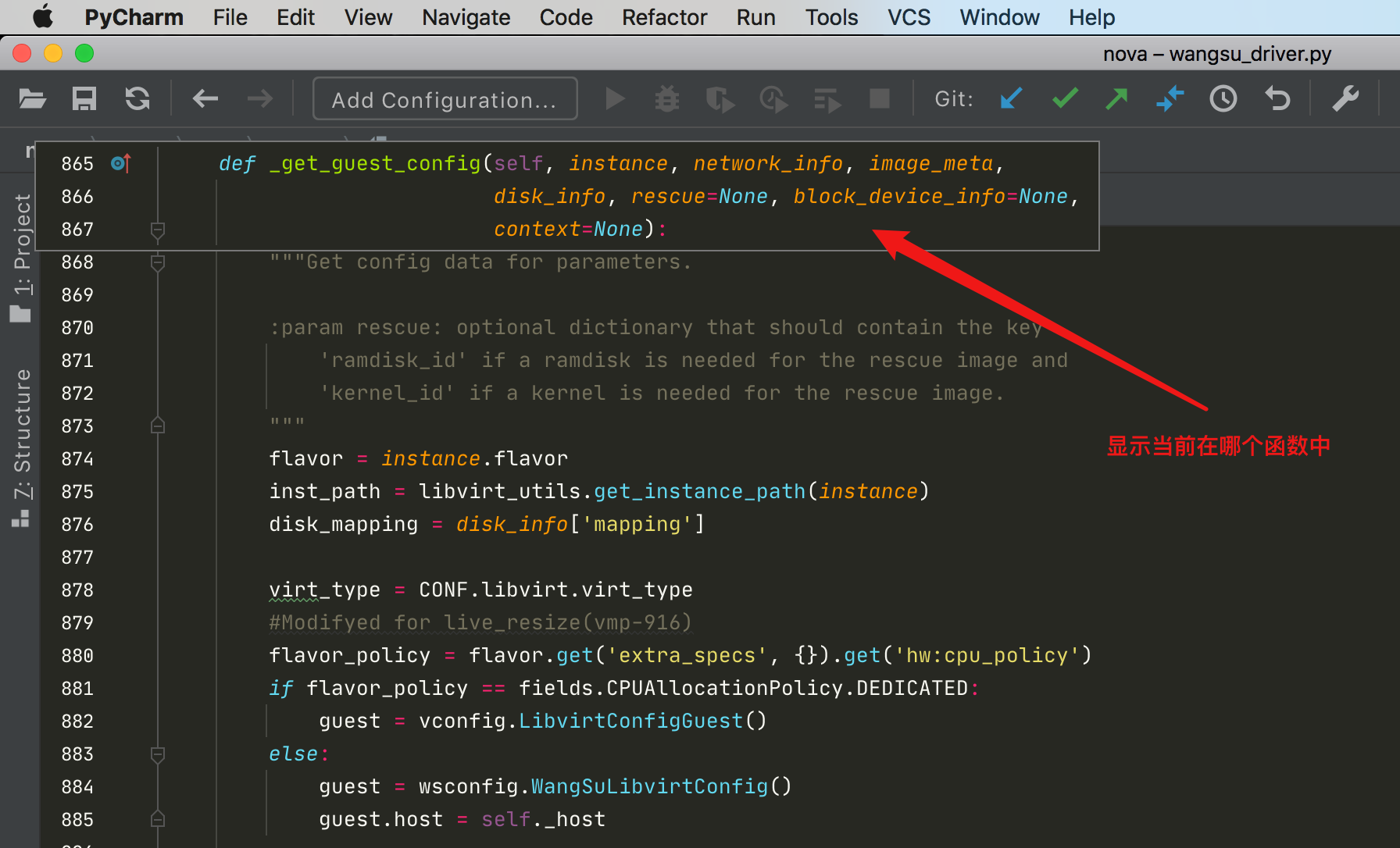Show Git history clock icon
The height and width of the screenshot is (848, 1400).
pos(1223,99)
